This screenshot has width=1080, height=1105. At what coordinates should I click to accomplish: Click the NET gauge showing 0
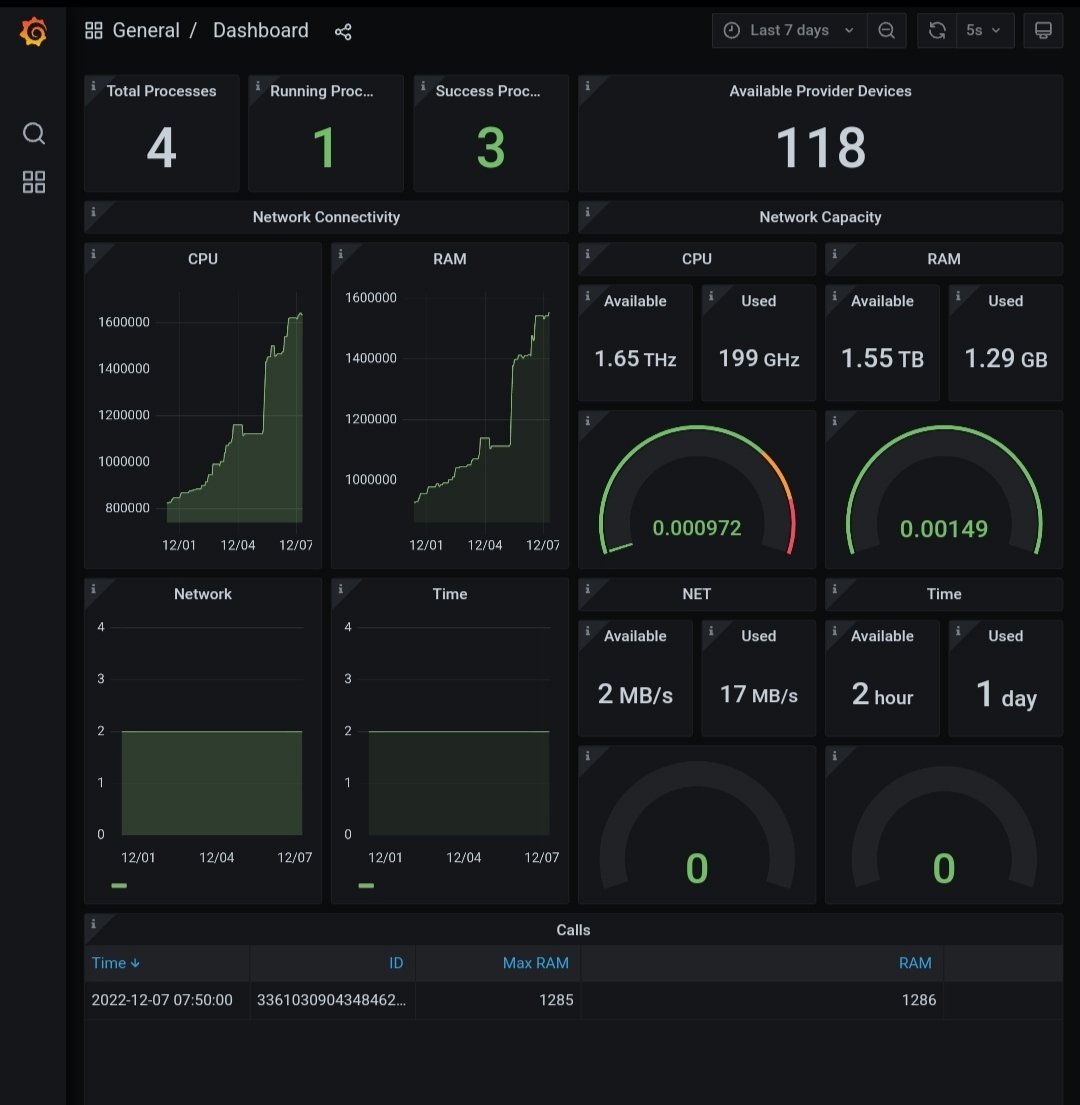point(697,825)
